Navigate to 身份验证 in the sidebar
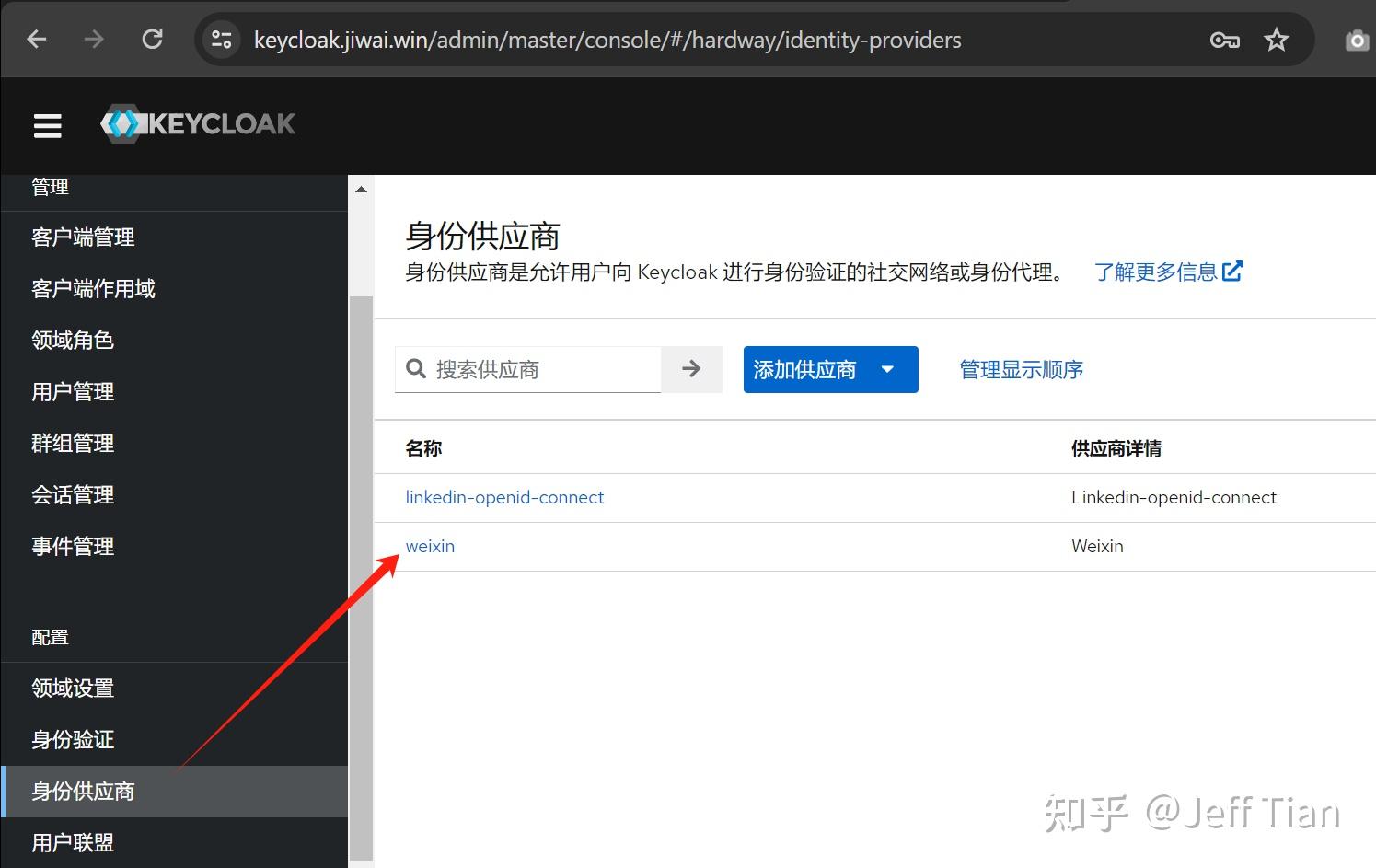This screenshot has height=868, width=1376. coord(72,739)
